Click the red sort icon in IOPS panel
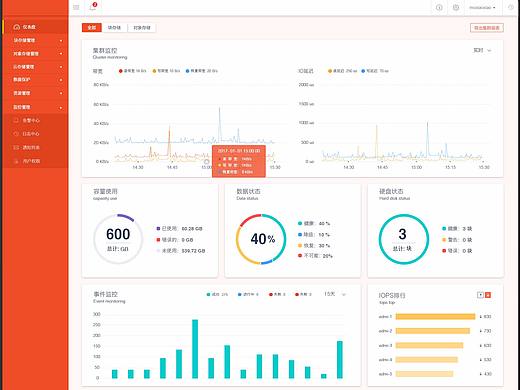Viewport: 520px width, 390px height. 488,295
